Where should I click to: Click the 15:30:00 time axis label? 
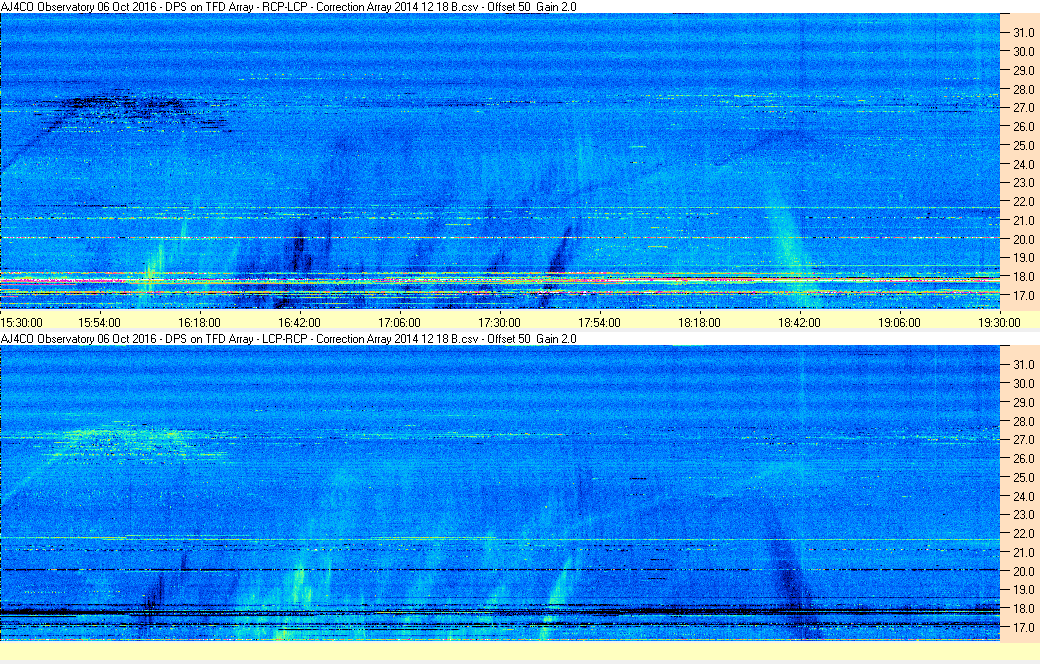pos(21,322)
